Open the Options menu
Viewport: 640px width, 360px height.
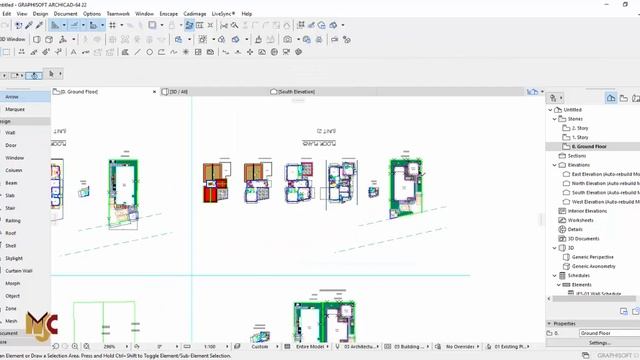[x=92, y=14]
